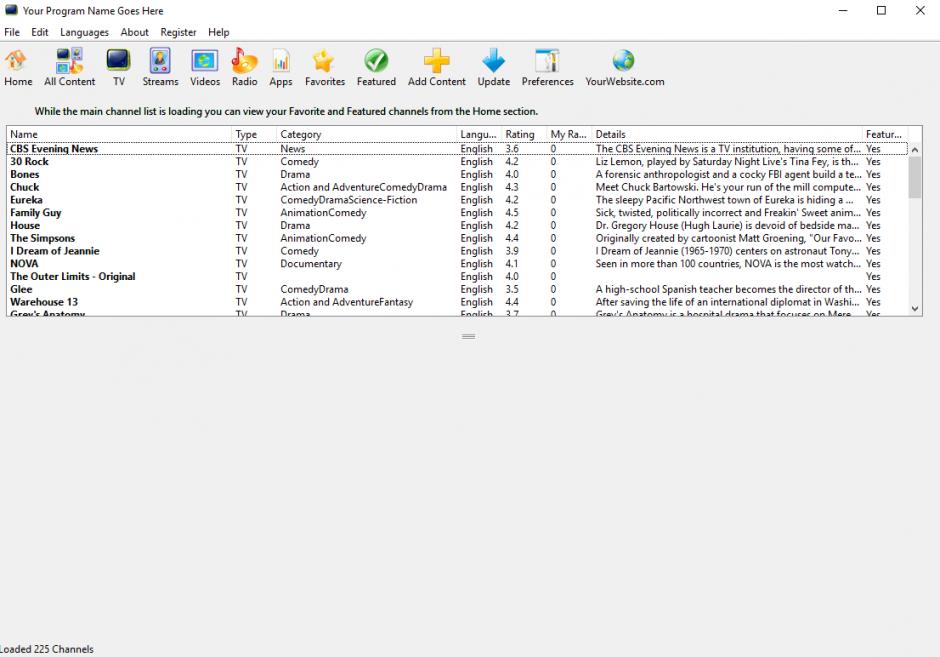Sort list by Language column header
Viewport: 940px width, 657px height.
(479, 134)
